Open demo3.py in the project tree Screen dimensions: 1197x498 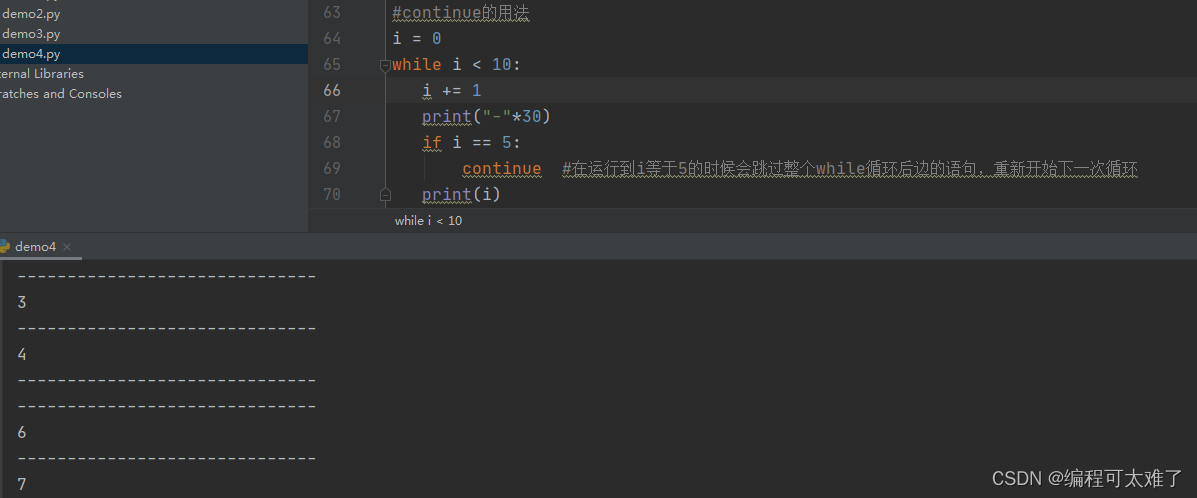tap(31, 34)
